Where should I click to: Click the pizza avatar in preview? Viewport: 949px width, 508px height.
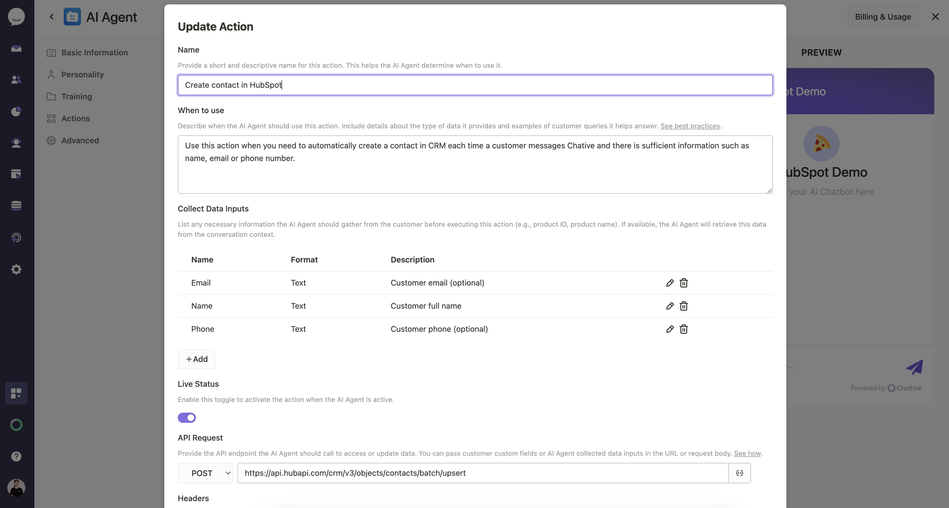click(x=821, y=143)
